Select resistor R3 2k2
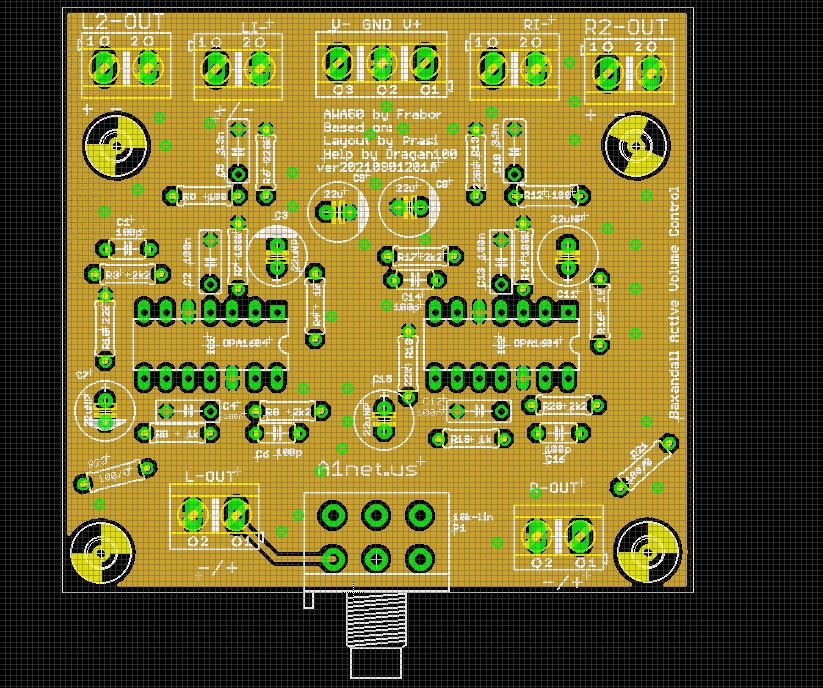The height and width of the screenshot is (688, 823). [x=128, y=274]
